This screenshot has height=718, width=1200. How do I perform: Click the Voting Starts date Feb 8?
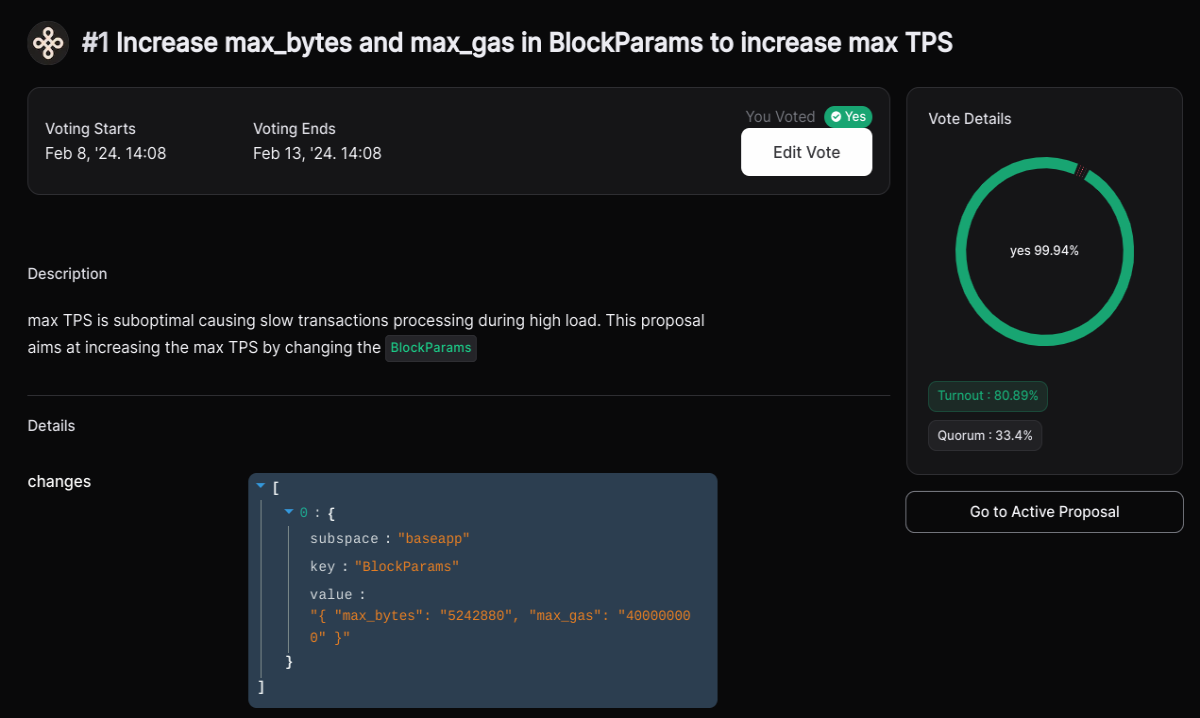tap(106, 154)
